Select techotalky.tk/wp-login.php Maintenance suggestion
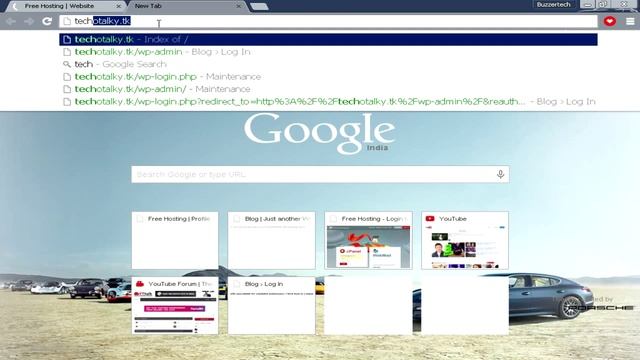This screenshot has width=640, height=360. coord(328,77)
